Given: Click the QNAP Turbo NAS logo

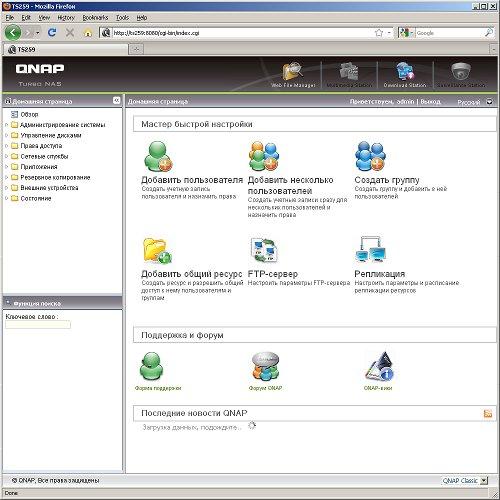Looking at the screenshot, I should coord(40,74).
